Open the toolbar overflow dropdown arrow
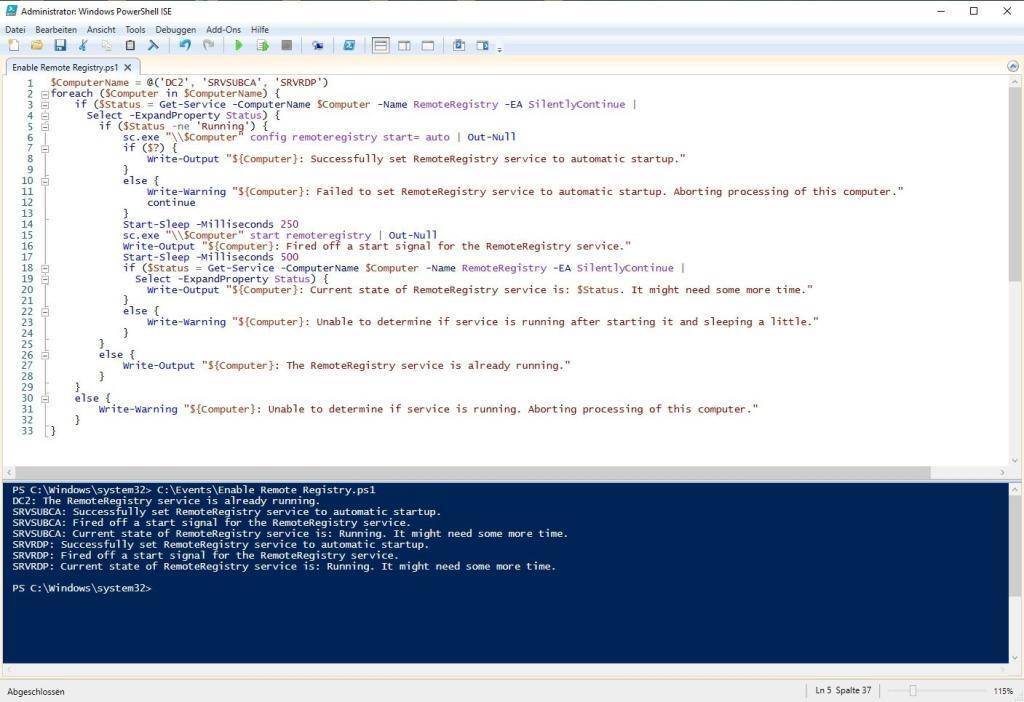This screenshot has width=1024, height=702. pos(498,45)
